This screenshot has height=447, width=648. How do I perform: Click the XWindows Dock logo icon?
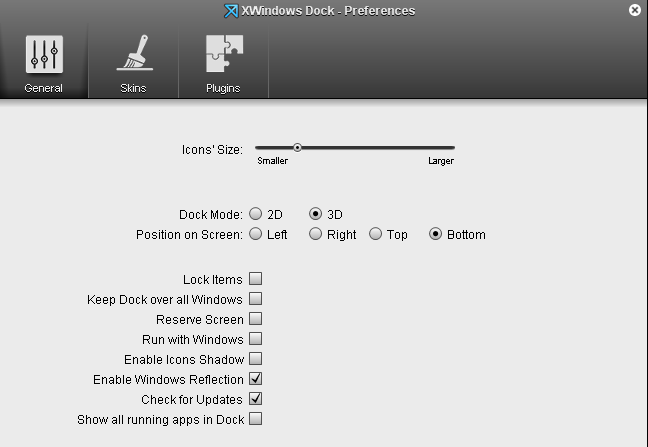click(x=232, y=11)
